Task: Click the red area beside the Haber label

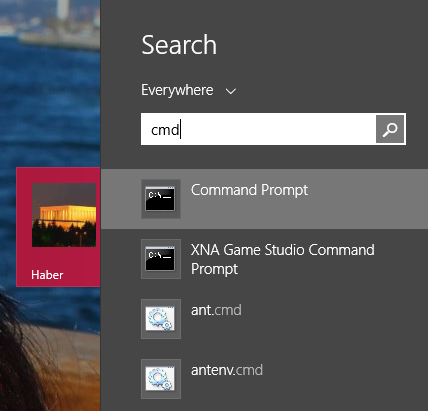Action: pos(82,275)
